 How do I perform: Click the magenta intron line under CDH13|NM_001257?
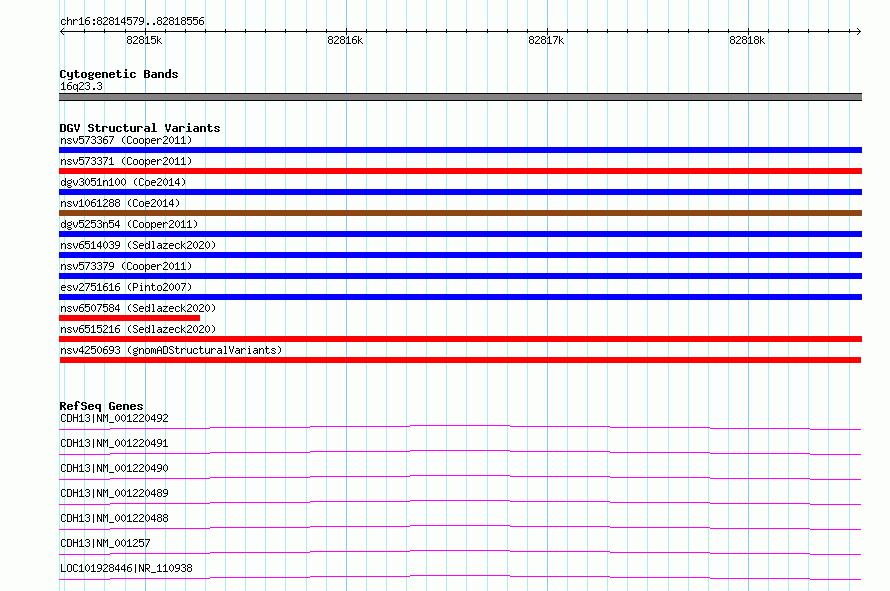click(x=460, y=551)
